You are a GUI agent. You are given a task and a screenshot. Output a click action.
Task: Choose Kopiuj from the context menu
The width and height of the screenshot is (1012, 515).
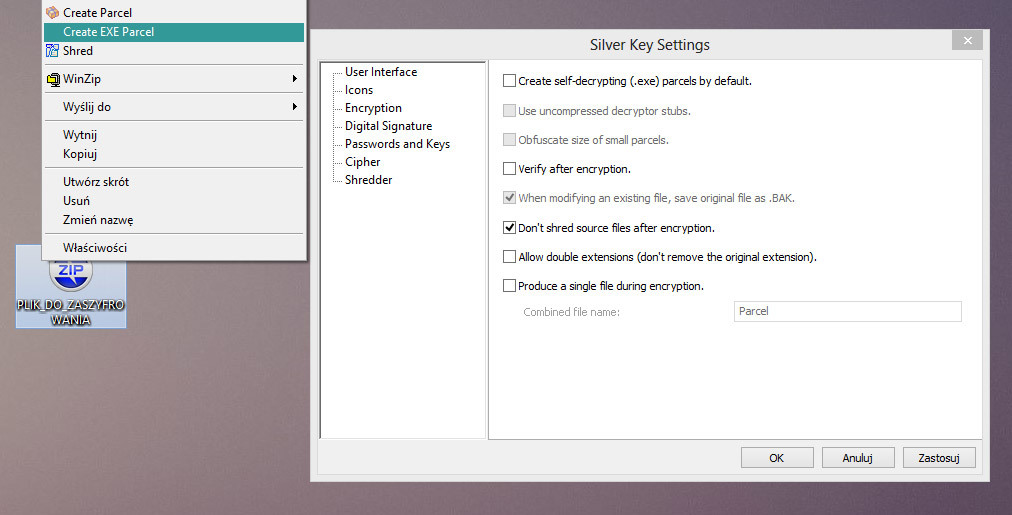[174, 154]
